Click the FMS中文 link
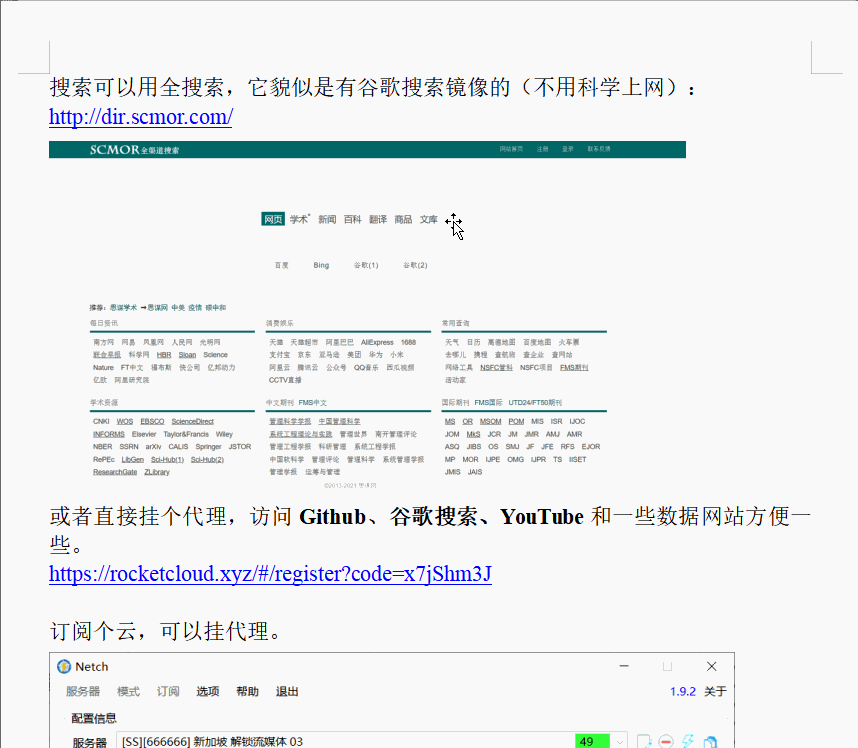This screenshot has height=748, width=858. (x=312, y=403)
